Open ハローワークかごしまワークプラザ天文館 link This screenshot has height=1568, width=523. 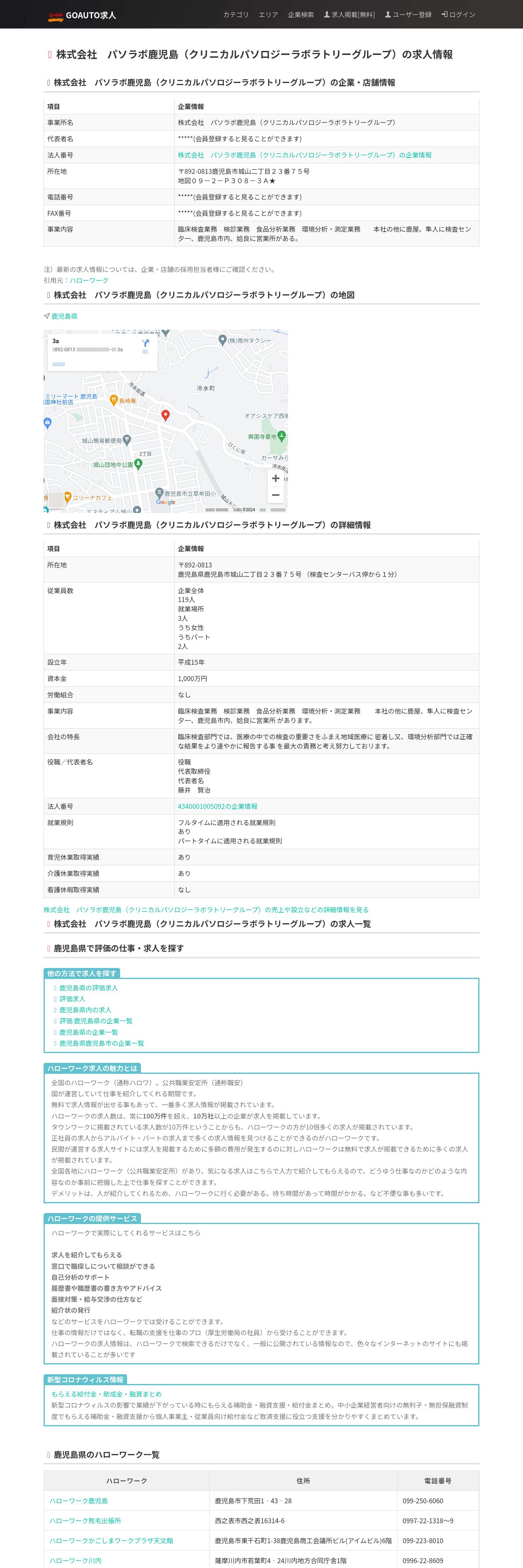pyautogui.click(x=112, y=1541)
